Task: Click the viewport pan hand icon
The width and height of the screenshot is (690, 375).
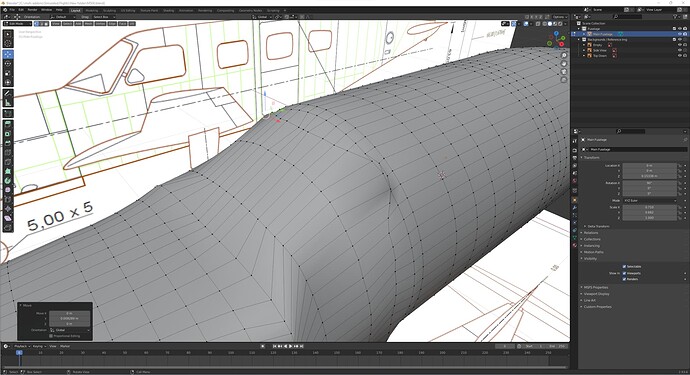Action: (564, 64)
